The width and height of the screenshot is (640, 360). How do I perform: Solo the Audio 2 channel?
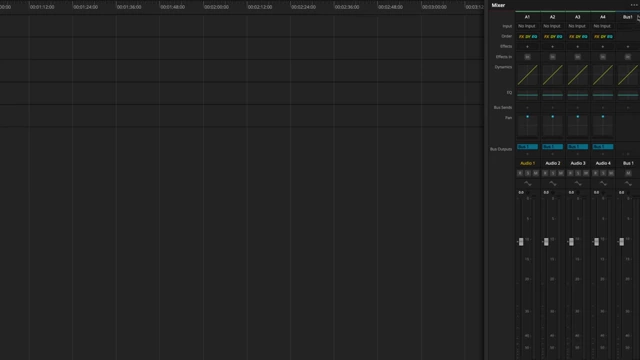(553, 173)
